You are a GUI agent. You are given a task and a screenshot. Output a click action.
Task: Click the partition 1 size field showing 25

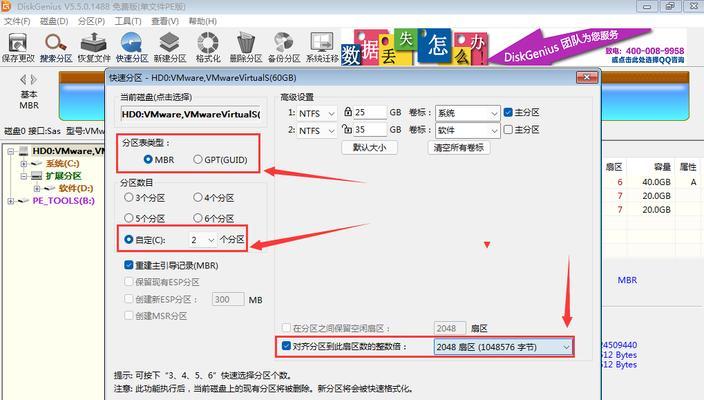[370, 112]
